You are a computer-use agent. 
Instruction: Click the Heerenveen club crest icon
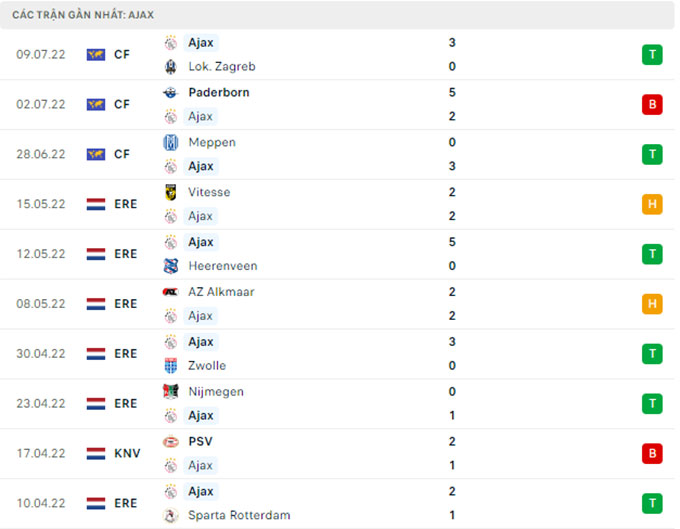click(x=170, y=266)
